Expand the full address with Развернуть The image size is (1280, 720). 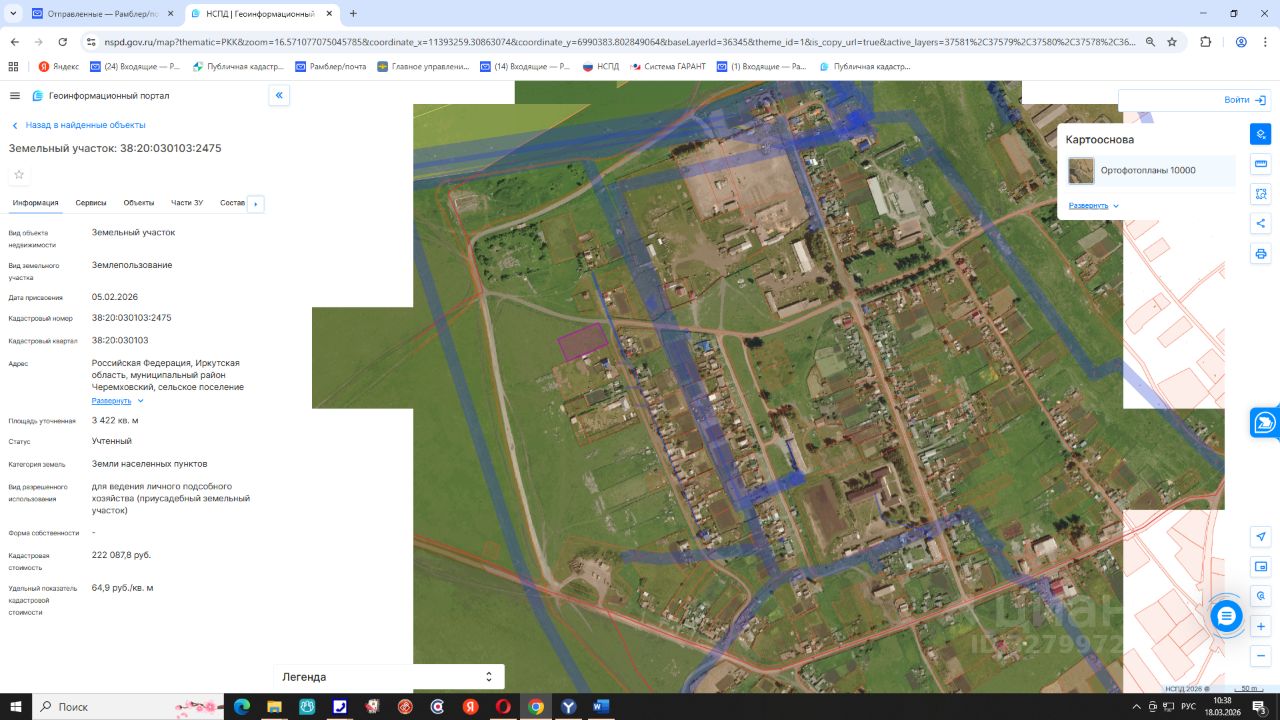pyautogui.click(x=118, y=401)
